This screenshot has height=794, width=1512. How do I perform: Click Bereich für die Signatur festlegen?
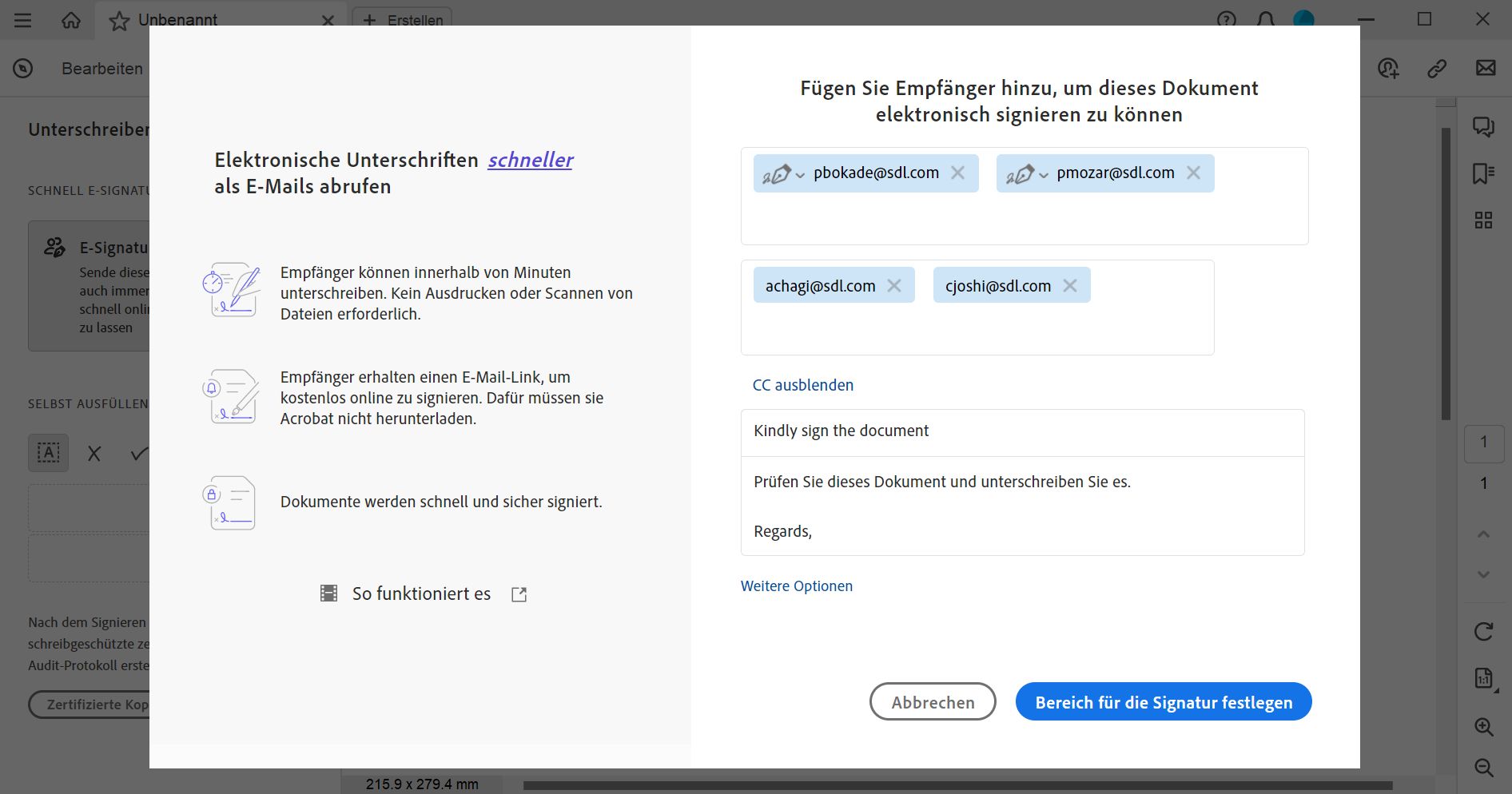(x=1163, y=701)
